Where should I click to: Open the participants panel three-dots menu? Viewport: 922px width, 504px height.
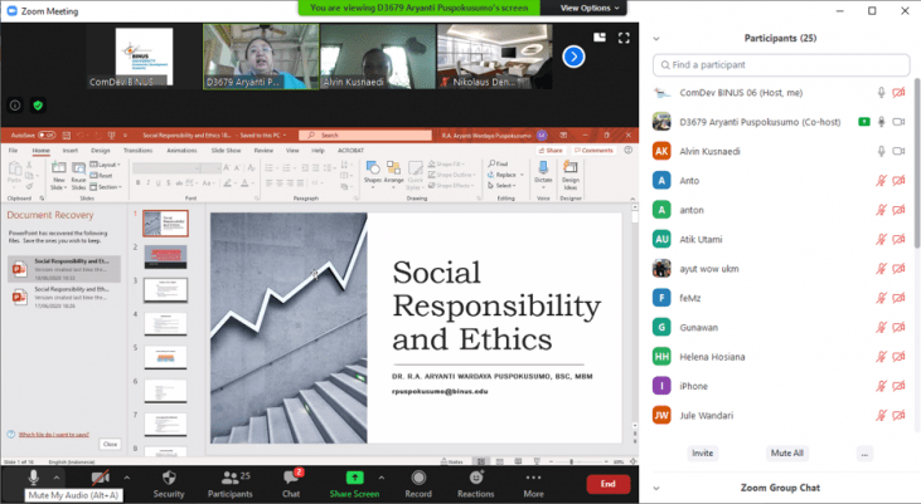[x=864, y=453]
